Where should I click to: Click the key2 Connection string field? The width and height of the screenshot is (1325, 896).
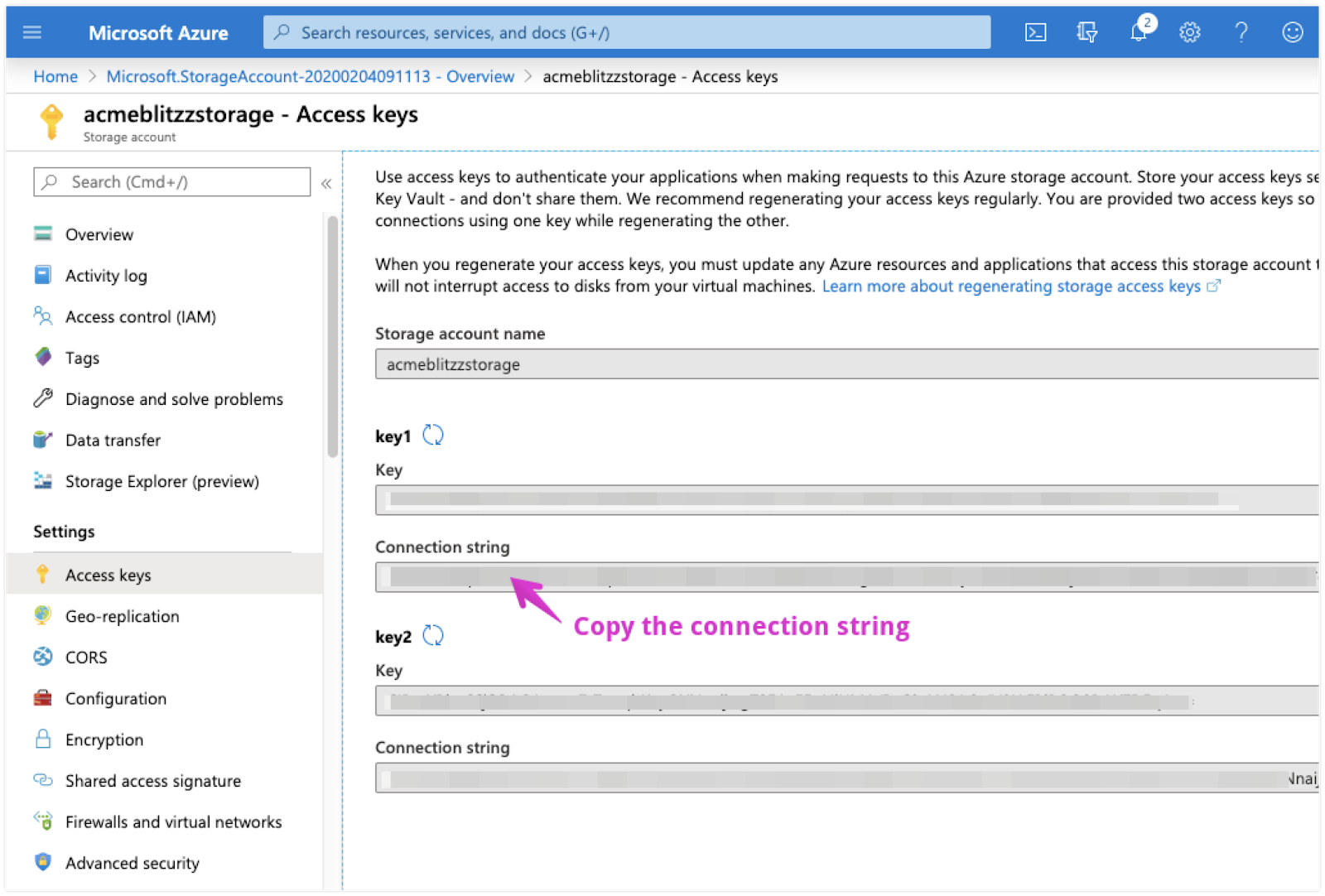click(846, 778)
